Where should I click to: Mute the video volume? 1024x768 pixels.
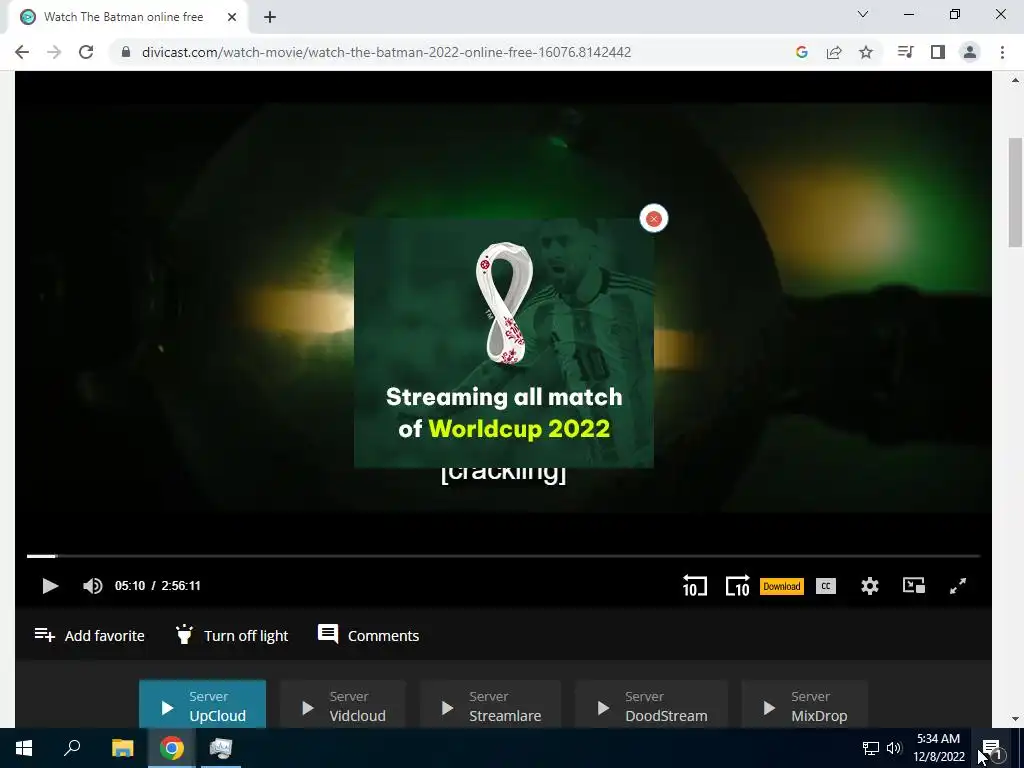[92, 586]
